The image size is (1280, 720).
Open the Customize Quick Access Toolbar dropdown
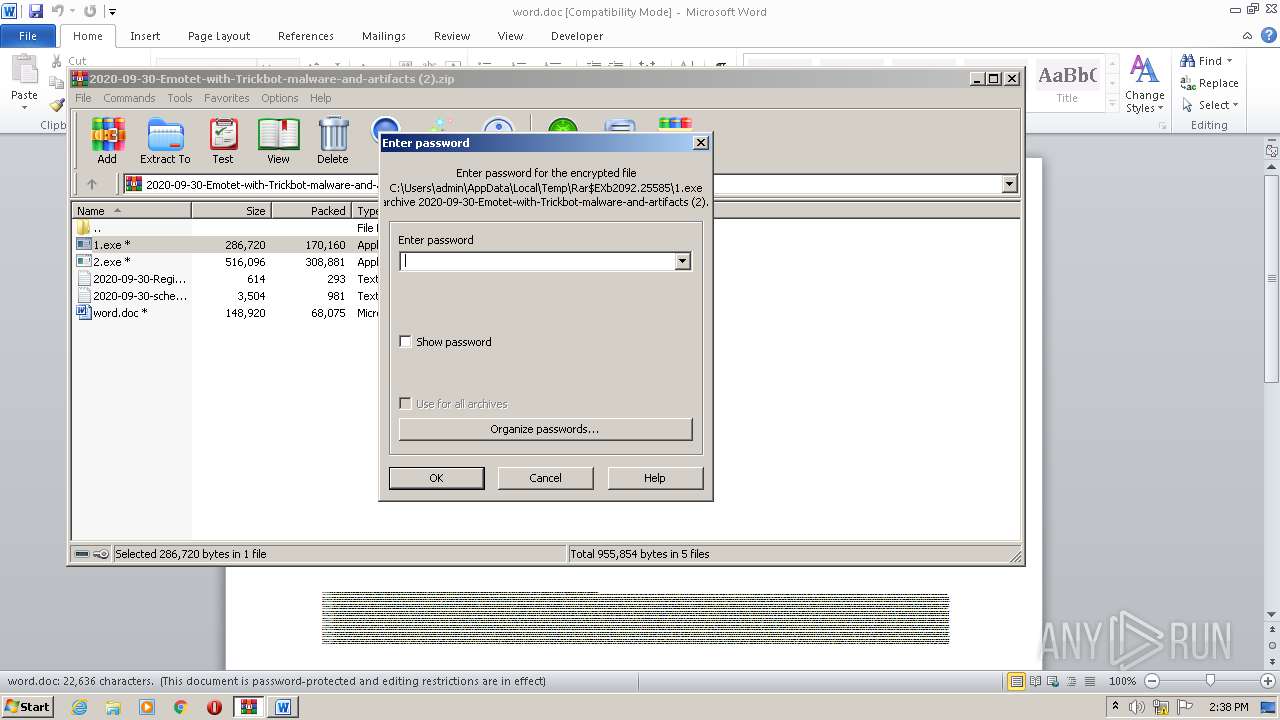coord(112,11)
